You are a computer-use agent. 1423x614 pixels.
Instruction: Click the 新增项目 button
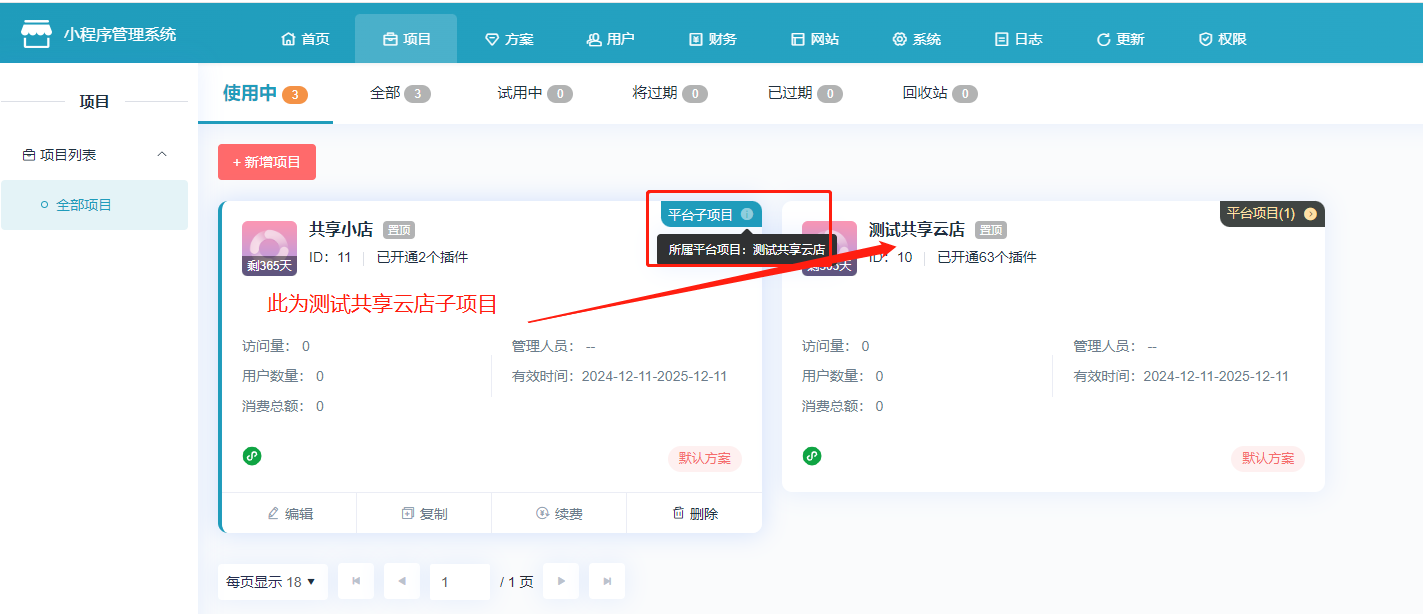(267, 162)
